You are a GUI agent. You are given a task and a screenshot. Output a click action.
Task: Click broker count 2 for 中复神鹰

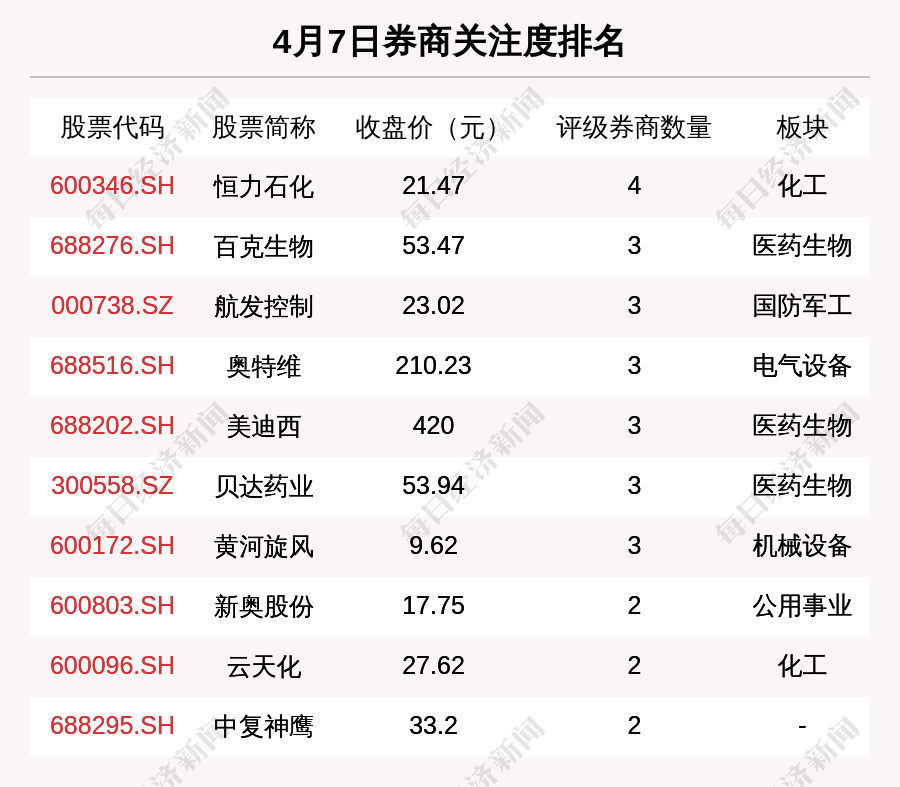click(634, 726)
